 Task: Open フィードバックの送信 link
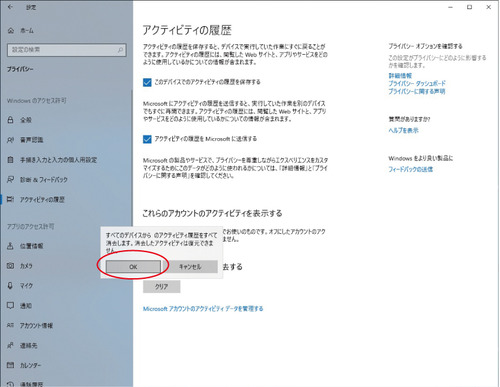(411, 169)
